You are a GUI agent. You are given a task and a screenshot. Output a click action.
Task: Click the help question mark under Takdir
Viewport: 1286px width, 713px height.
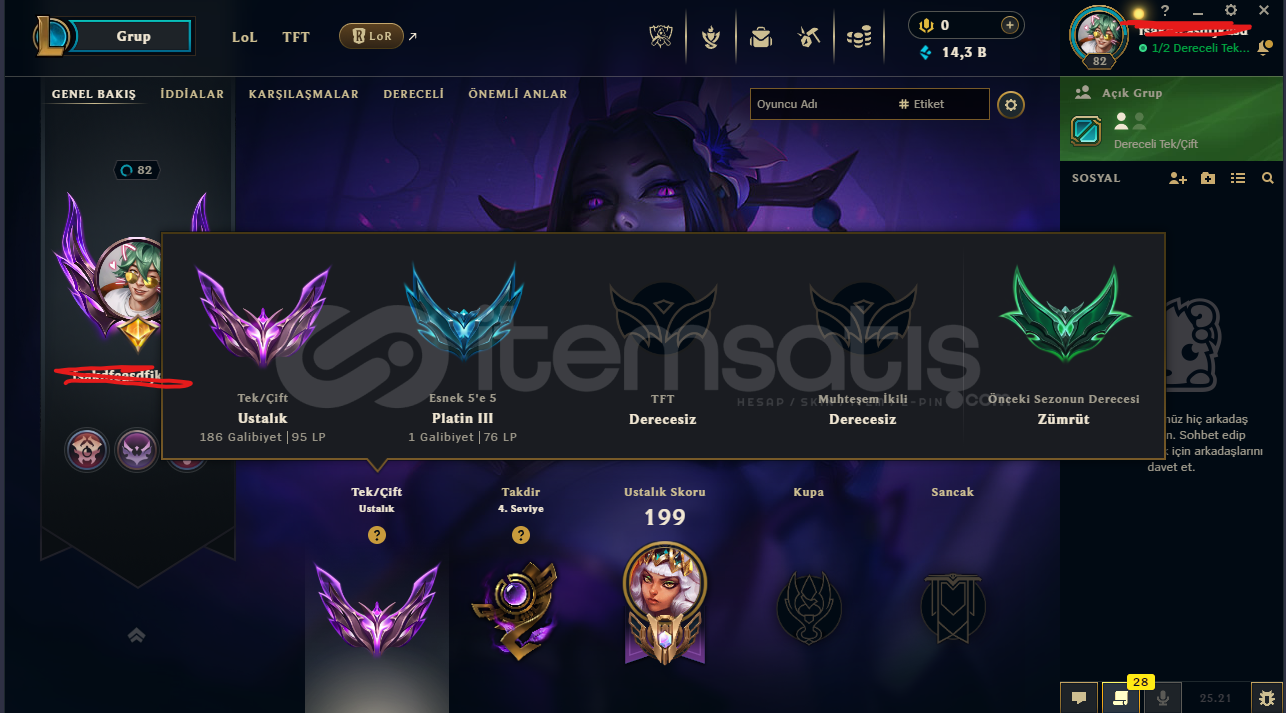pyautogui.click(x=521, y=535)
